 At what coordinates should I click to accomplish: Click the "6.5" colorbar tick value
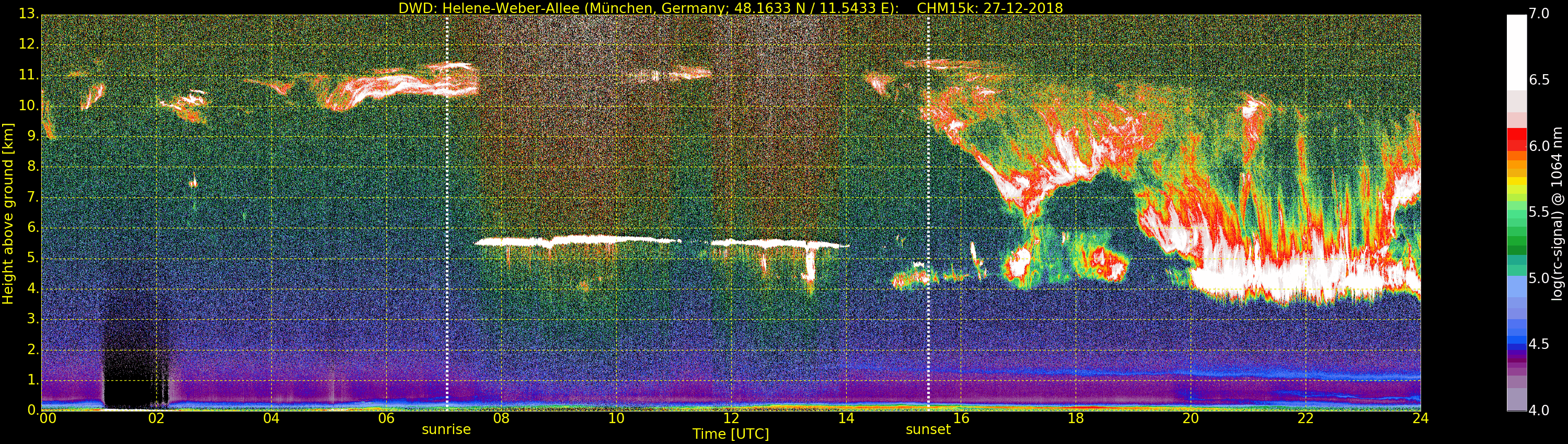tap(1539, 80)
